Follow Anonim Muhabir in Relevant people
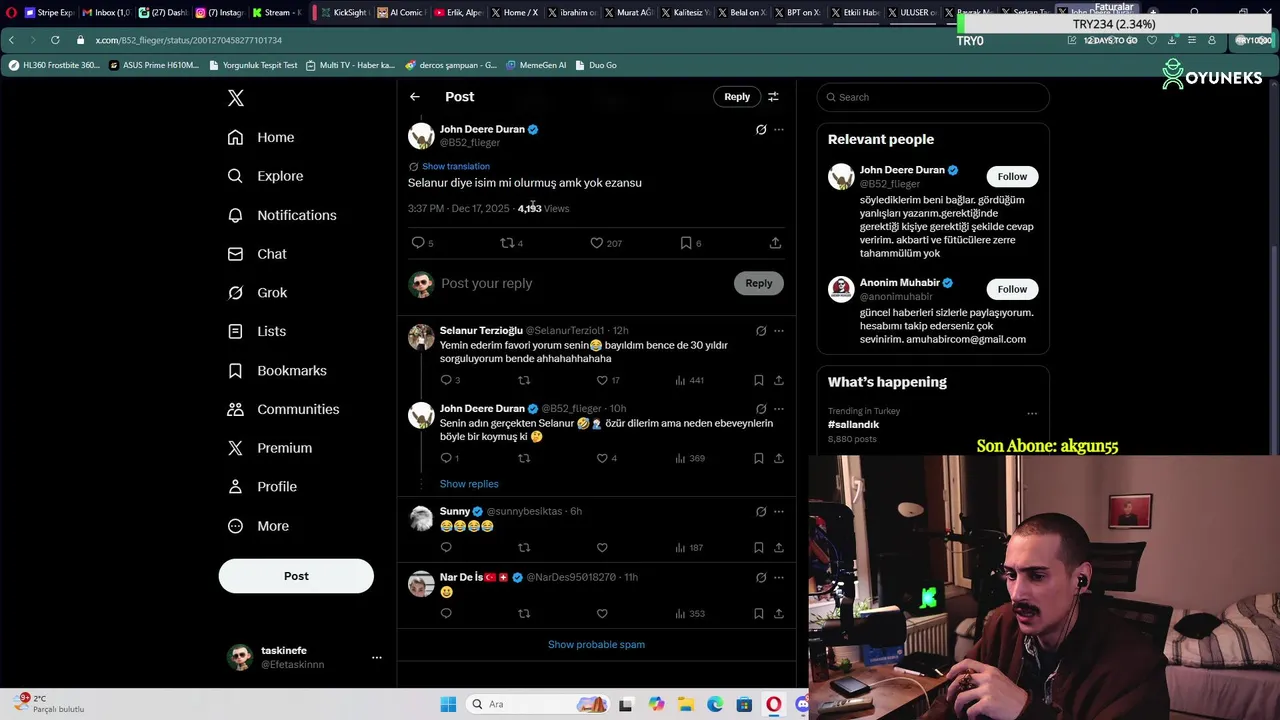This screenshot has height=720, width=1280. pyautogui.click(x=1012, y=289)
